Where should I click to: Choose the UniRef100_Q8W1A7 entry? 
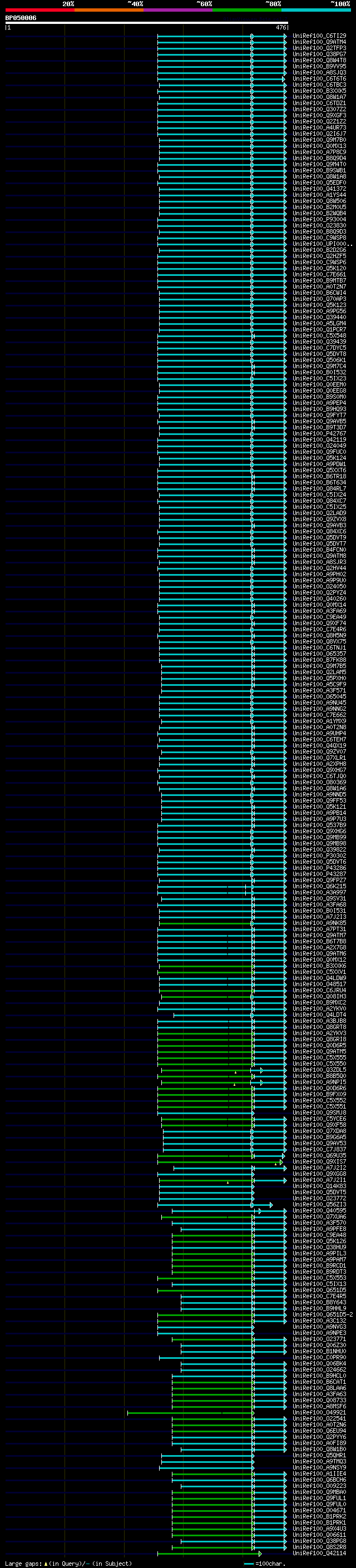[x=319, y=97]
